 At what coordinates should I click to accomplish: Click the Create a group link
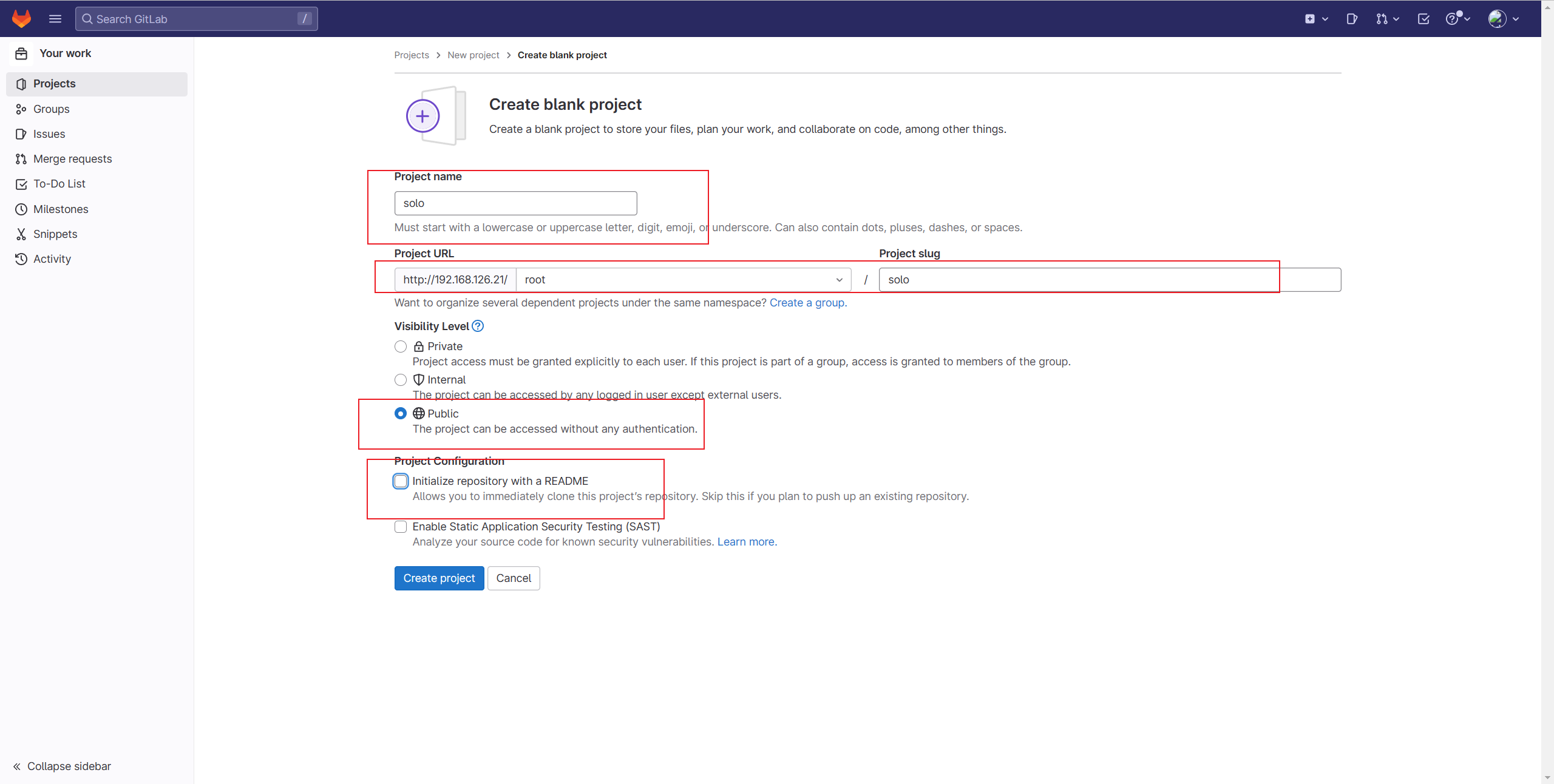click(807, 302)
